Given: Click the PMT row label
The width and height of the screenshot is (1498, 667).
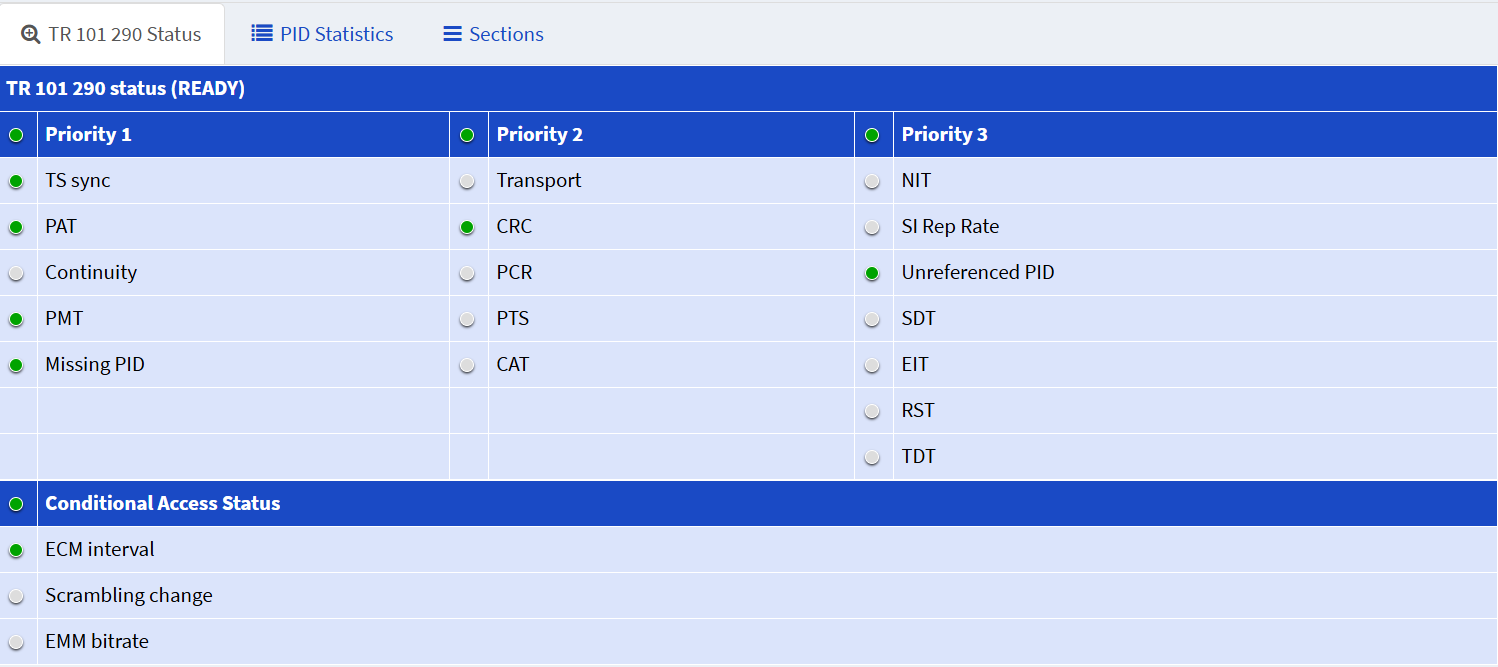Looking at the screenshot, I should [x=64, y=319].
